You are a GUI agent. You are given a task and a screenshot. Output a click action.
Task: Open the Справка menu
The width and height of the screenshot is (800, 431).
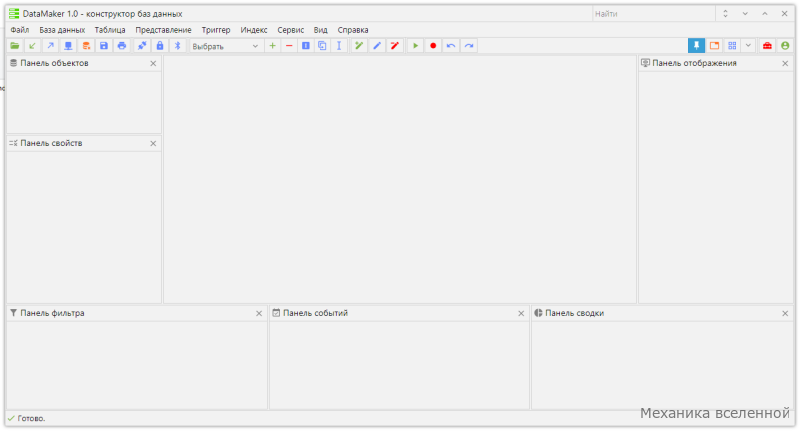pyautogui.click(x=353, y=30)
